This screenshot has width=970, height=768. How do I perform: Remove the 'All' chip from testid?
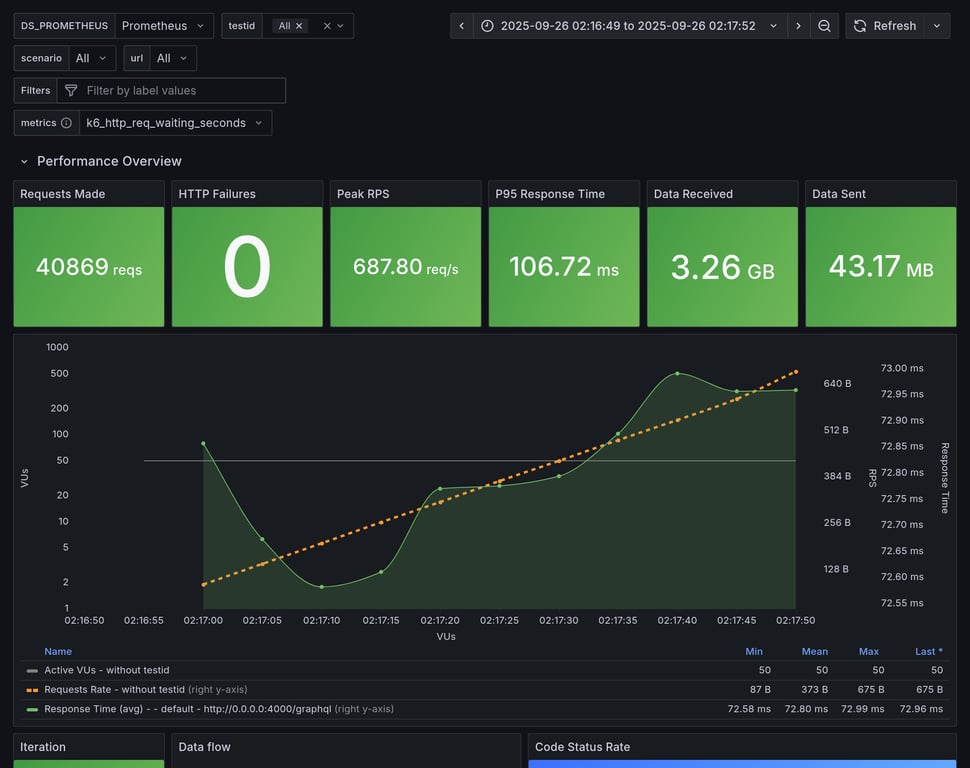tap(299, 26)
